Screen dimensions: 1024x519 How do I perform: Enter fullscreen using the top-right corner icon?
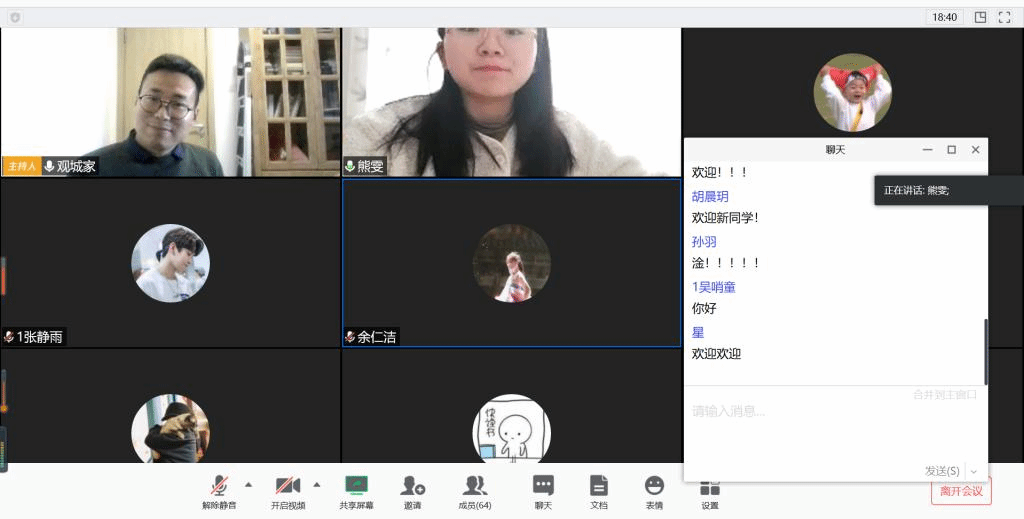coord(1005,17)
